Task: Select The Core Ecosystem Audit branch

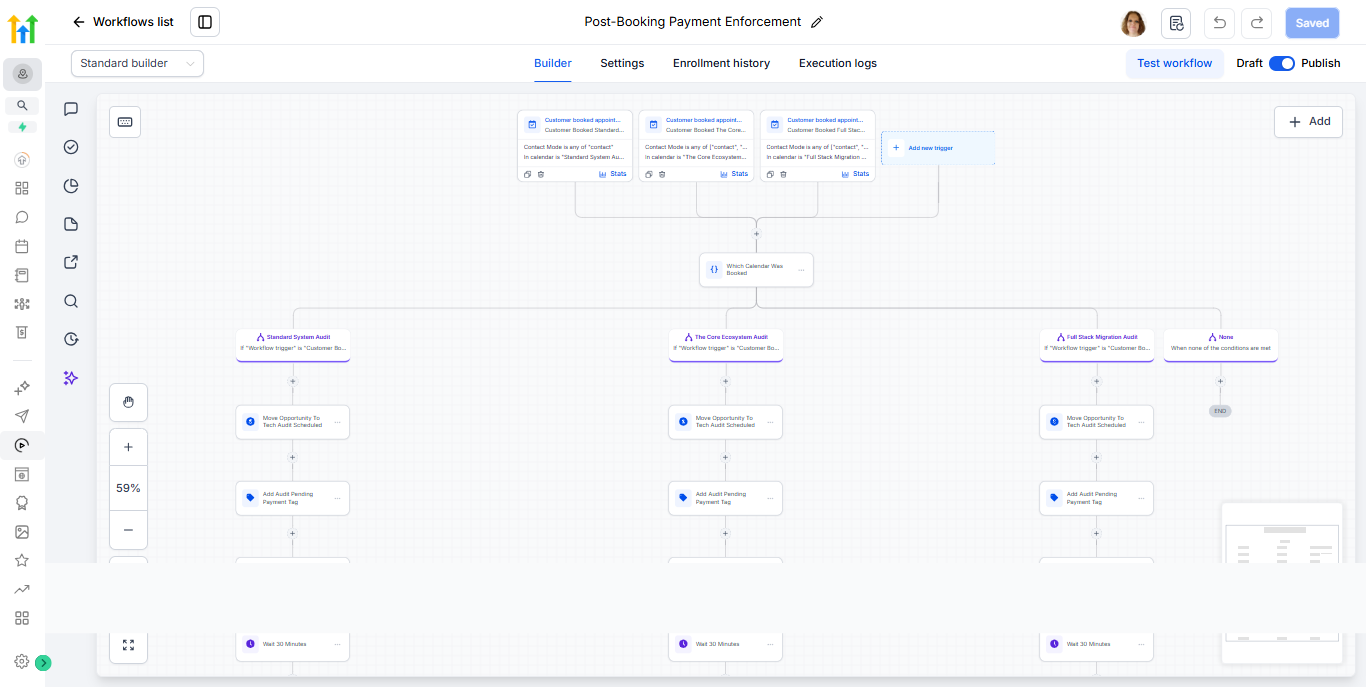Action: point(726,344)
